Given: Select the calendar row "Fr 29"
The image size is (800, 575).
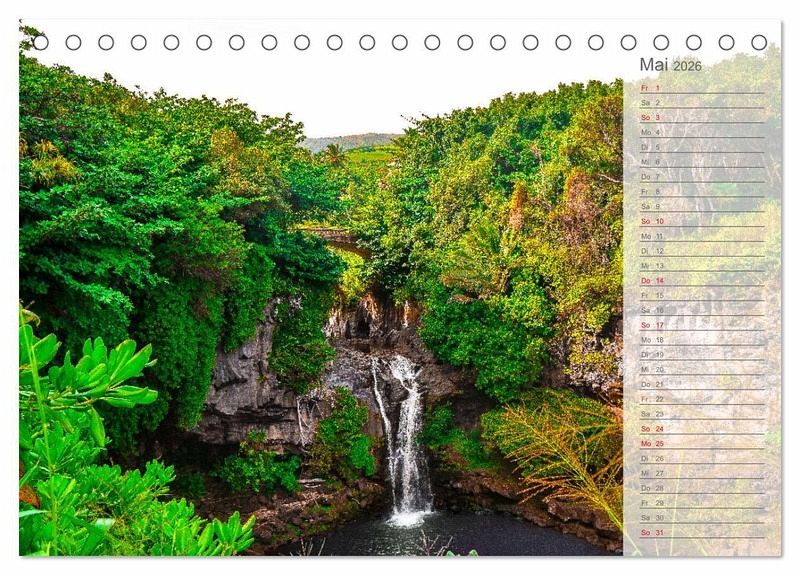Looking at the screenshot, I should (x=702, y=503).
